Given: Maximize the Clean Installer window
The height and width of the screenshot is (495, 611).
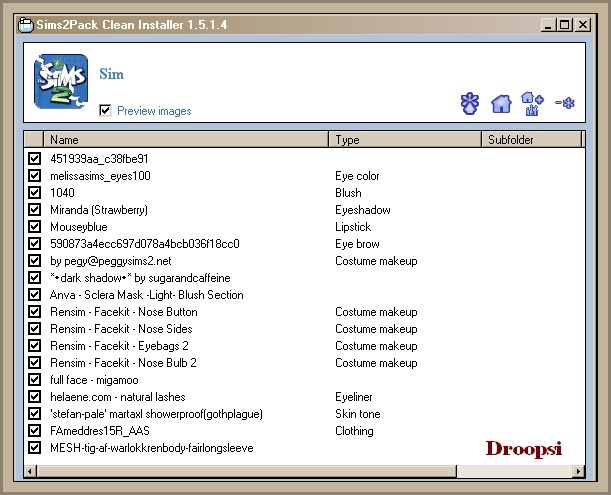Looking at the screenshot, I should (564, 25).
